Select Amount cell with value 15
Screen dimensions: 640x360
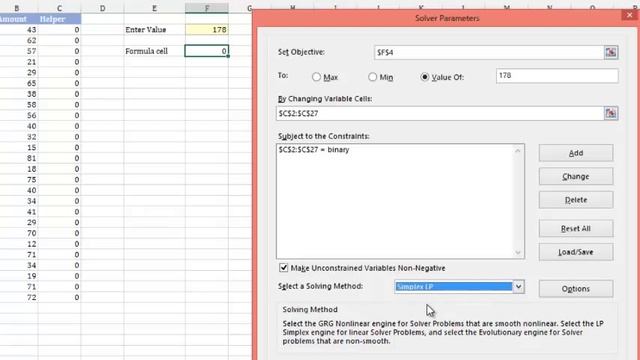[x=19, y=147]
